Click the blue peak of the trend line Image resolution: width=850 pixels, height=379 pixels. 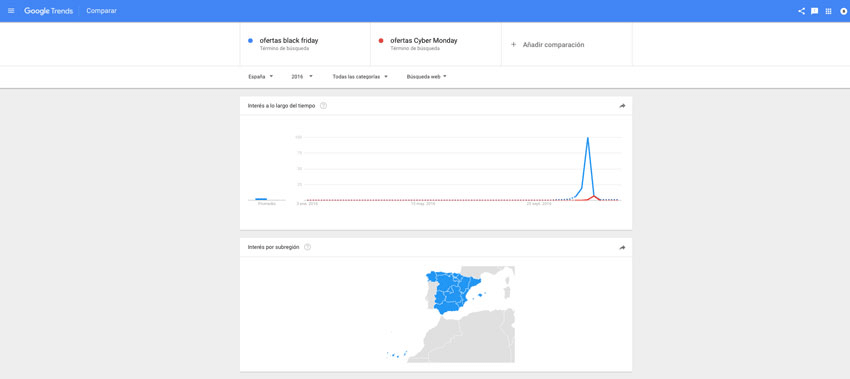click(588, 139)
